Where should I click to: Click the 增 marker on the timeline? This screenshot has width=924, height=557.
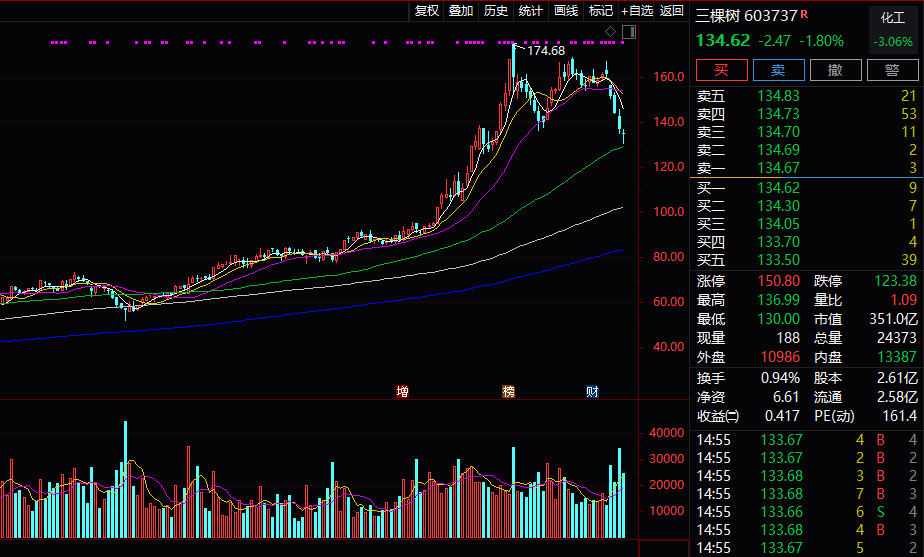[x=402, y=391]
